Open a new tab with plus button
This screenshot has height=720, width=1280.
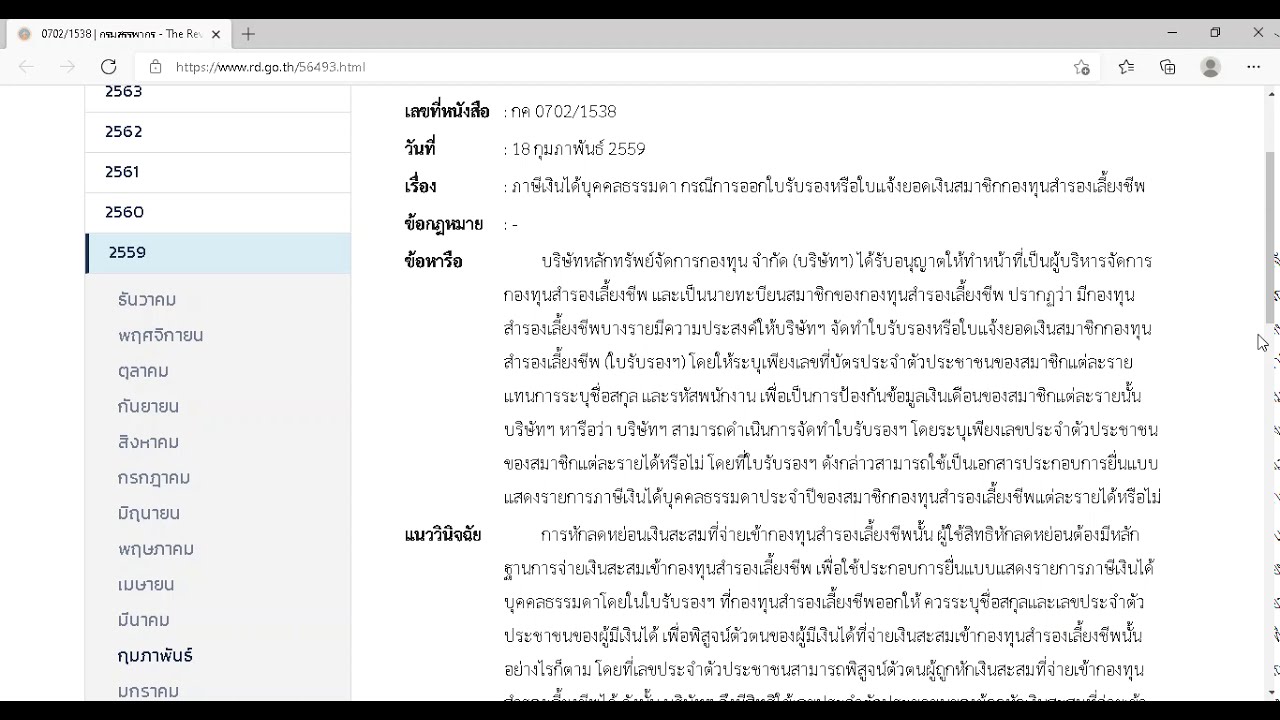[248, 34]
